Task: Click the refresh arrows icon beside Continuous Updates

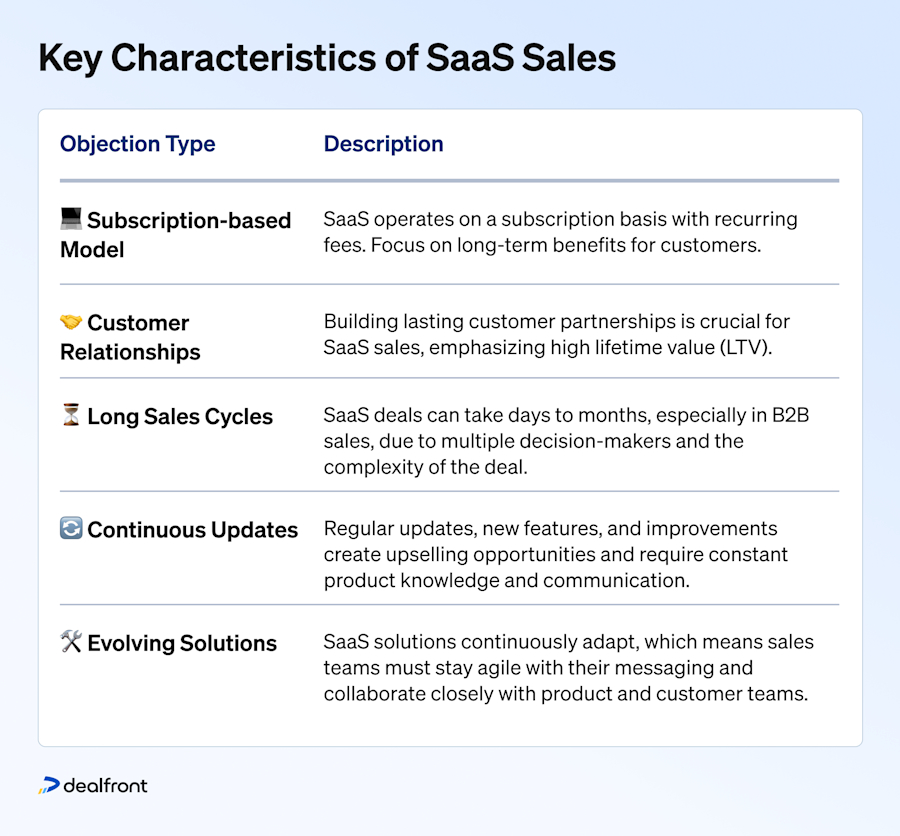Action: [x=71, y=528]
